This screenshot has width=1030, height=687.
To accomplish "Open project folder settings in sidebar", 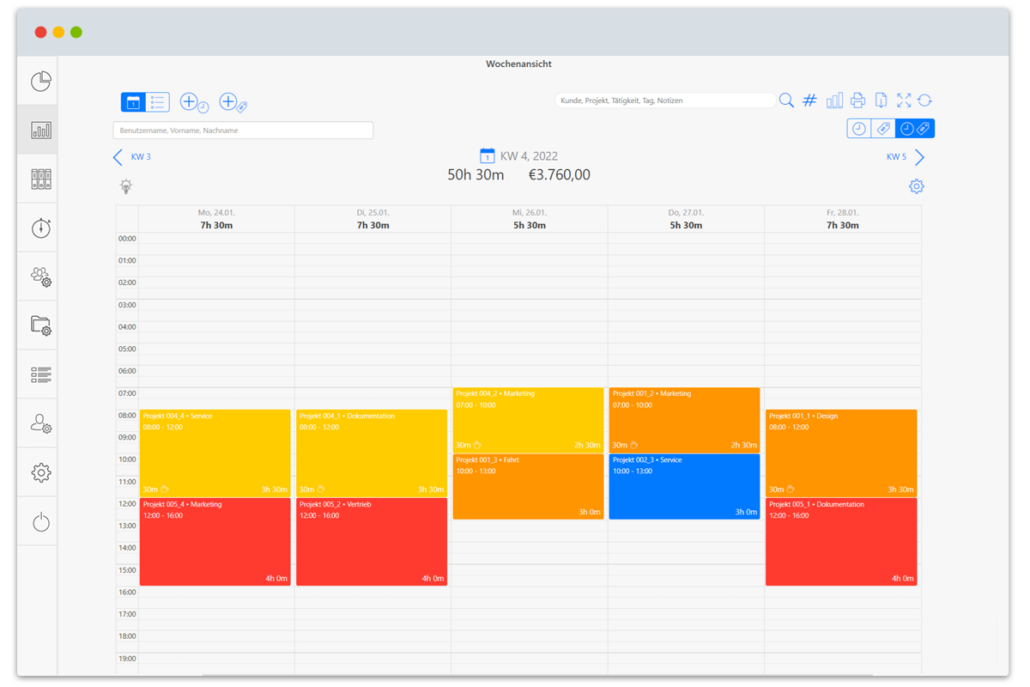I will click(x=41, y=325).
